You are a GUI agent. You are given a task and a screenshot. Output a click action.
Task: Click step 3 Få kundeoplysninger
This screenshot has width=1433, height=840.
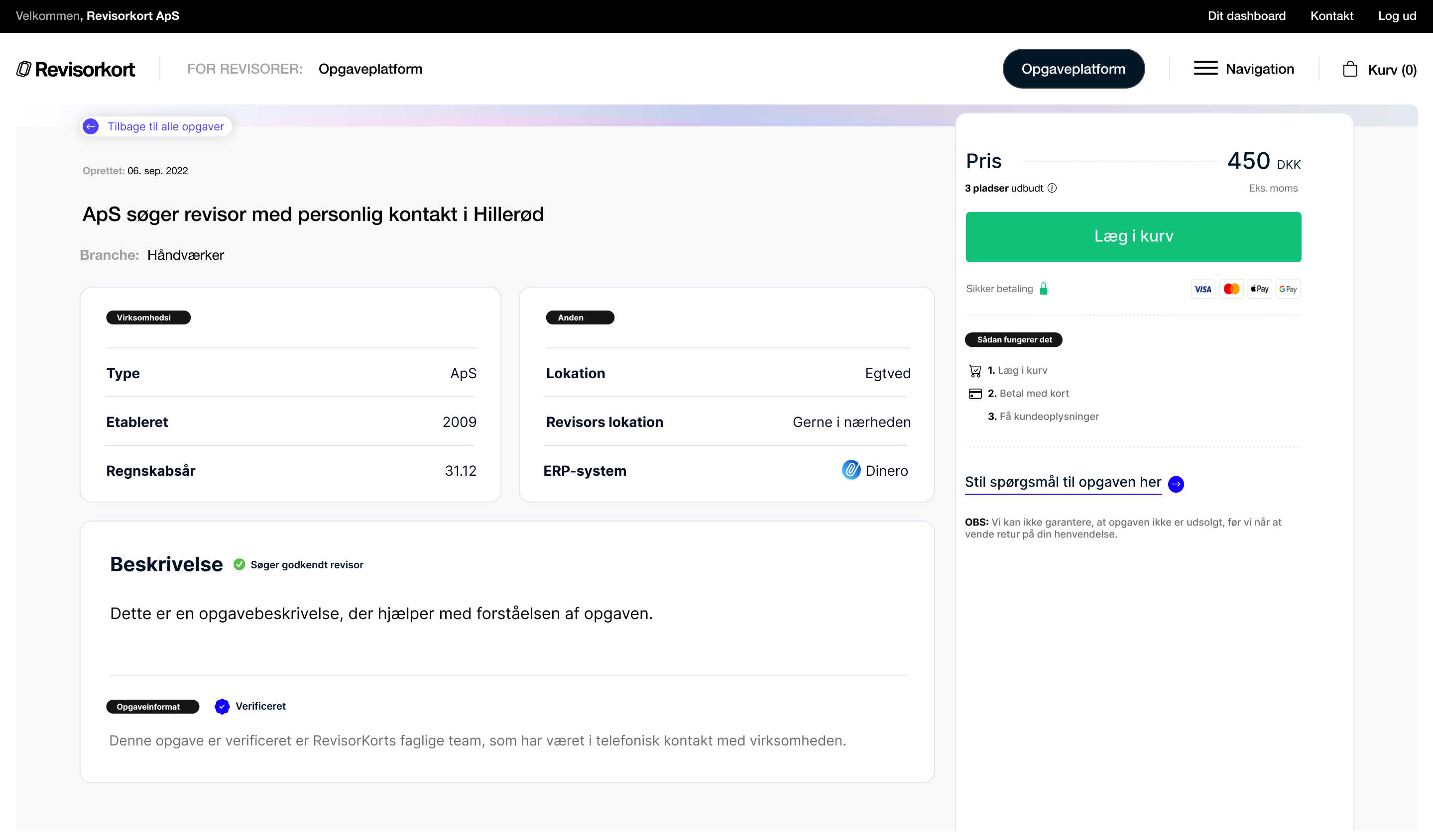click(x=1043, y=417)
